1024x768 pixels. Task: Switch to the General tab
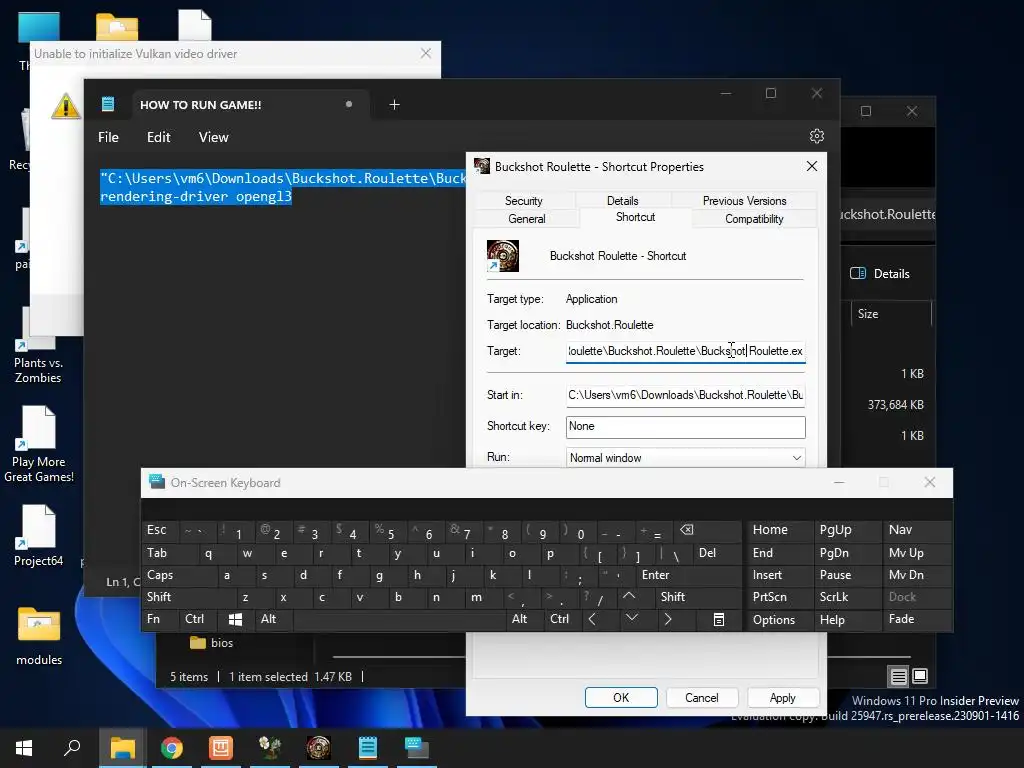point(526,219)
